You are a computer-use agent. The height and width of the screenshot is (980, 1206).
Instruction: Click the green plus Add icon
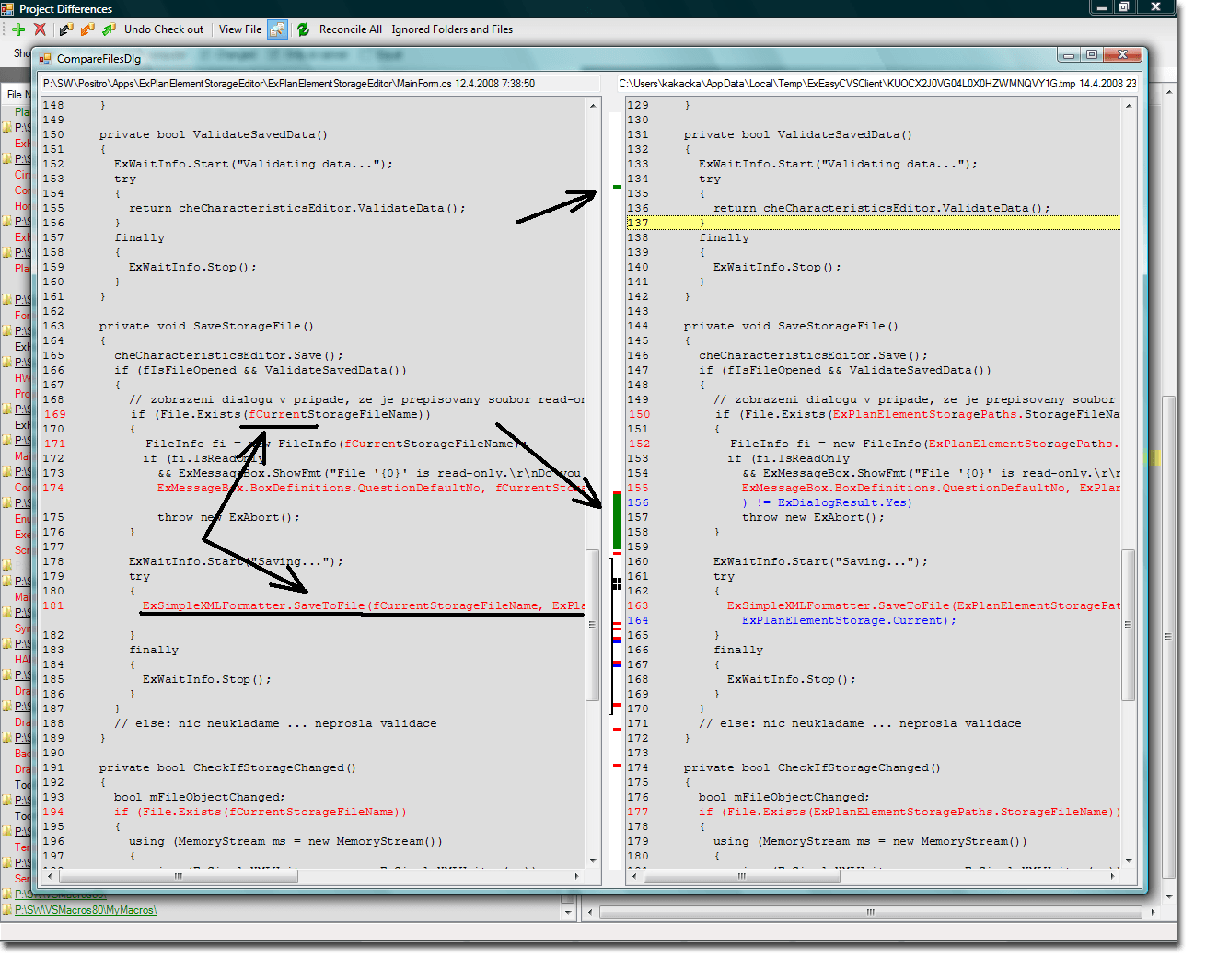pos(18,29)
